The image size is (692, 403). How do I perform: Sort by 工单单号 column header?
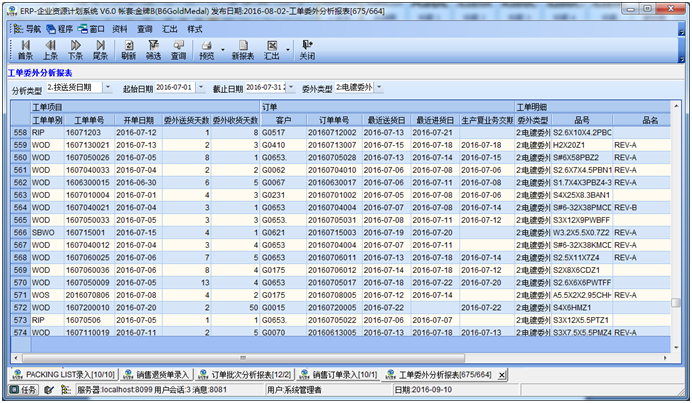(89, 120)
